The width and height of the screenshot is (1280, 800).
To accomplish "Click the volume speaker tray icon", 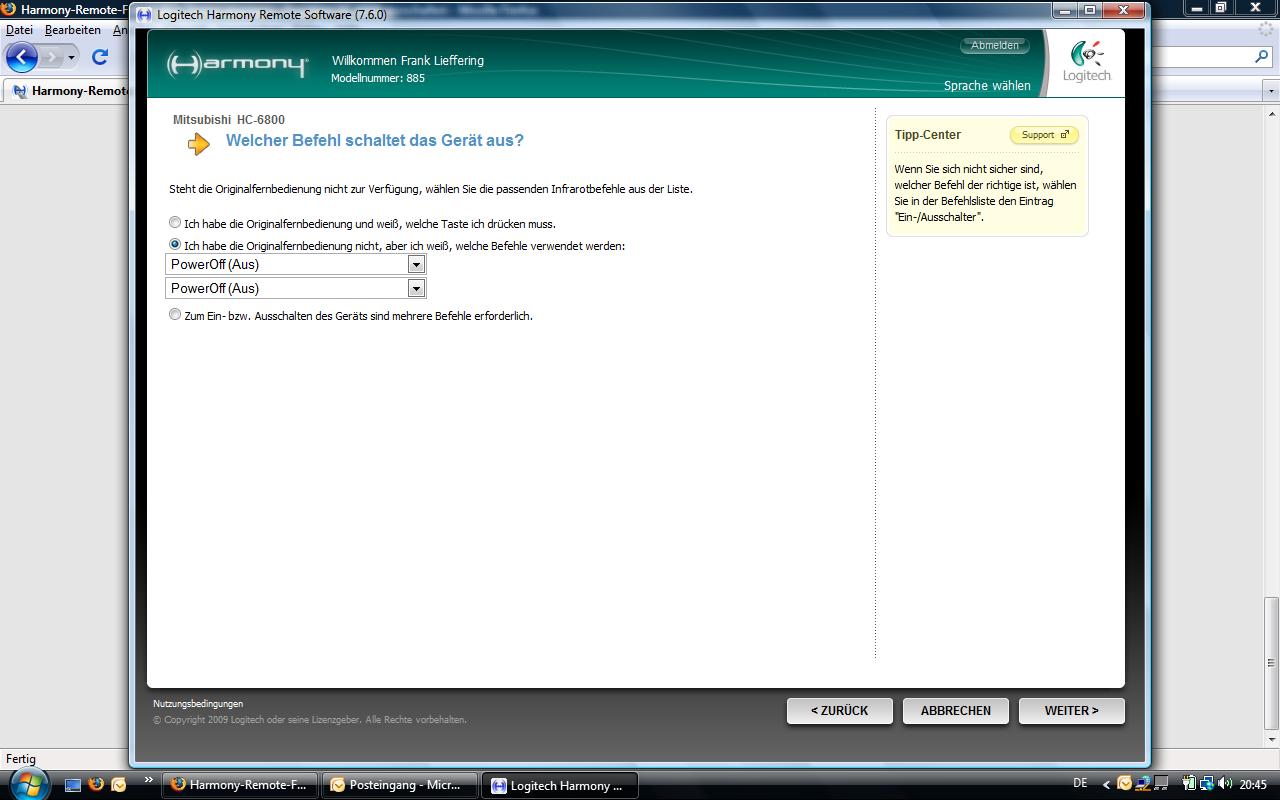I will pos(1224,784).
